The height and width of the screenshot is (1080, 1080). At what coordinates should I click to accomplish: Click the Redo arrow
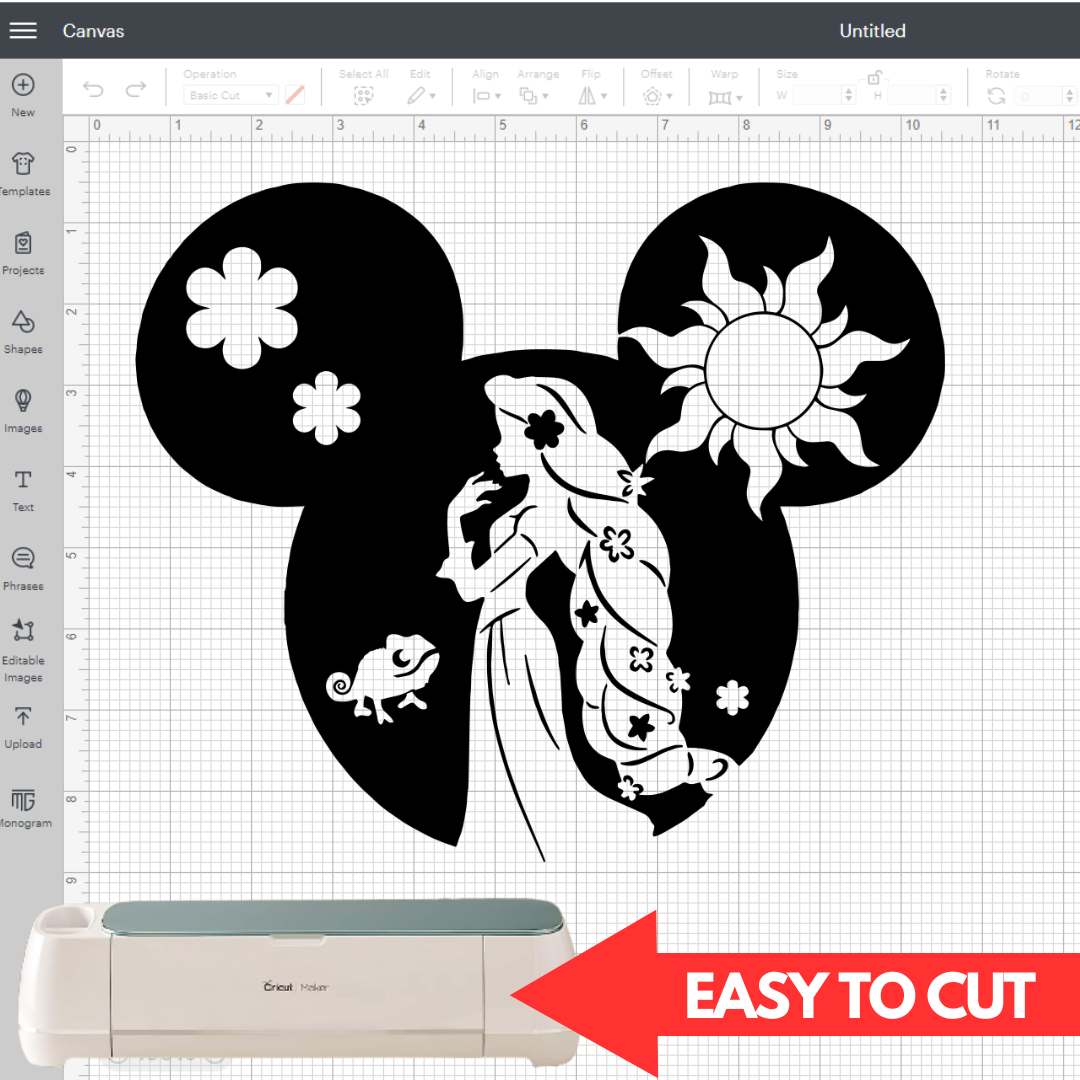tap(136, 89)
